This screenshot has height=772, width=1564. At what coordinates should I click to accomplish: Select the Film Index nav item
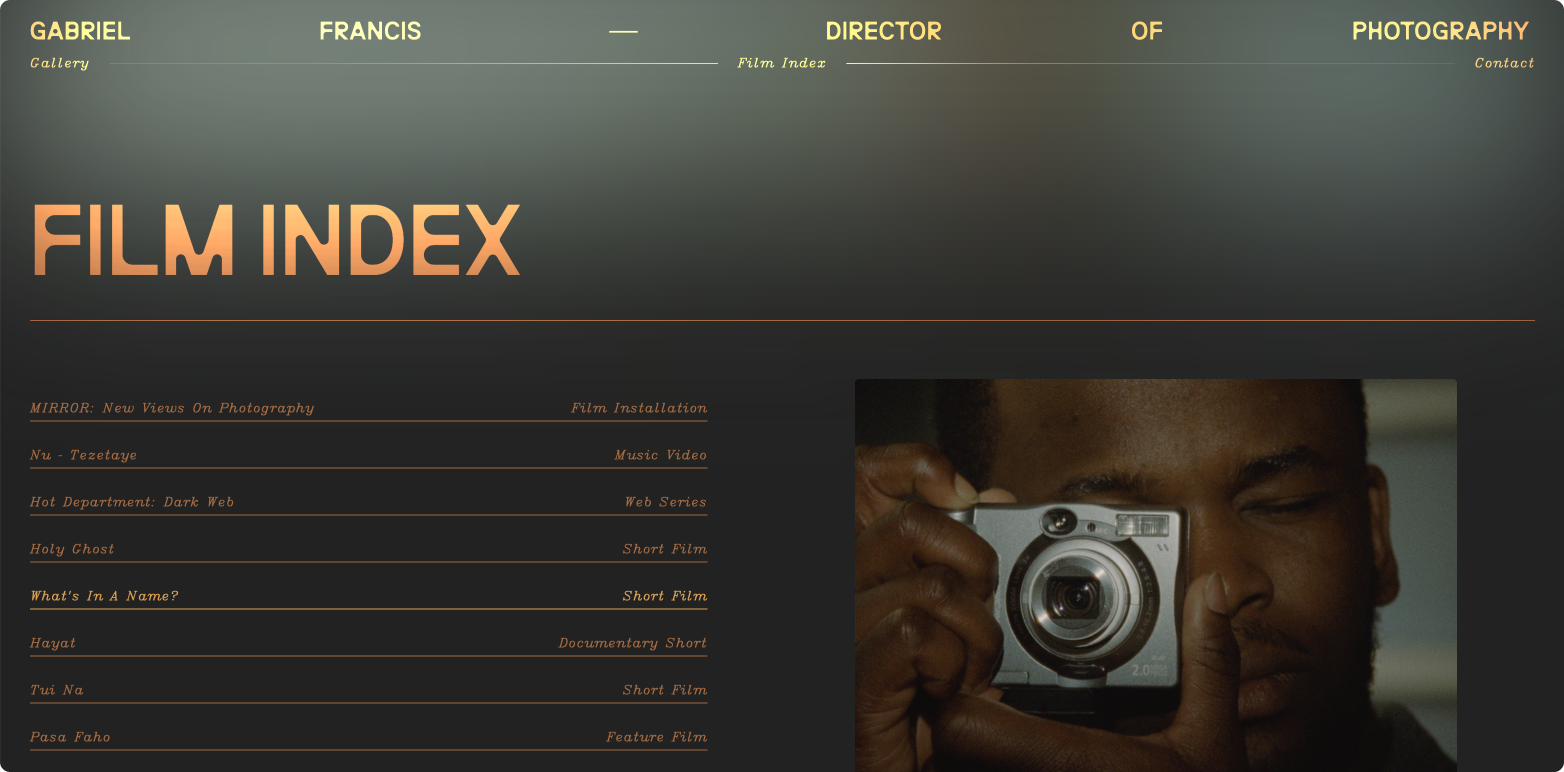pos(782,63)
